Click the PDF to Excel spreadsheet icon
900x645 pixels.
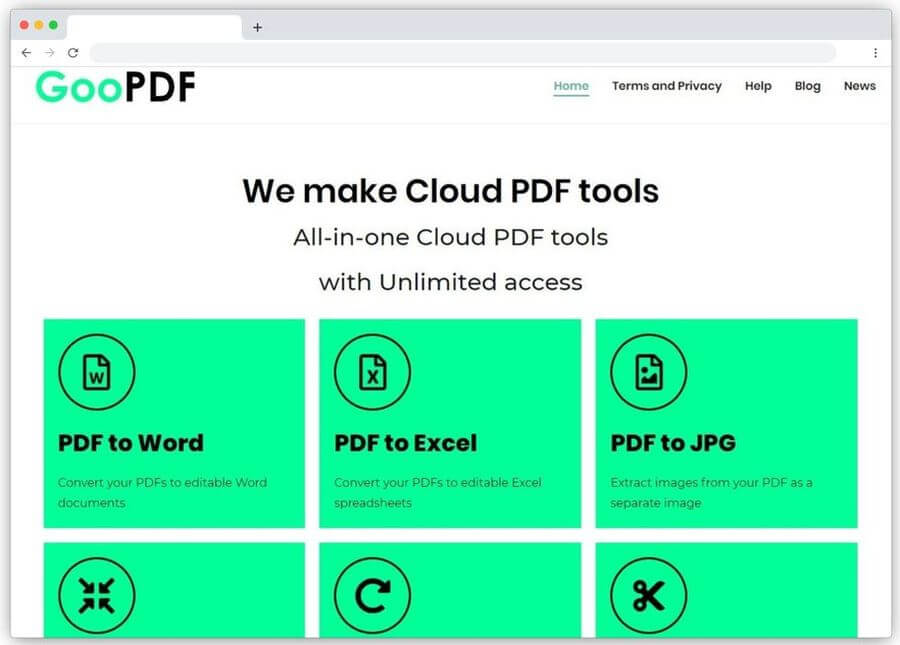coord(373,372)
